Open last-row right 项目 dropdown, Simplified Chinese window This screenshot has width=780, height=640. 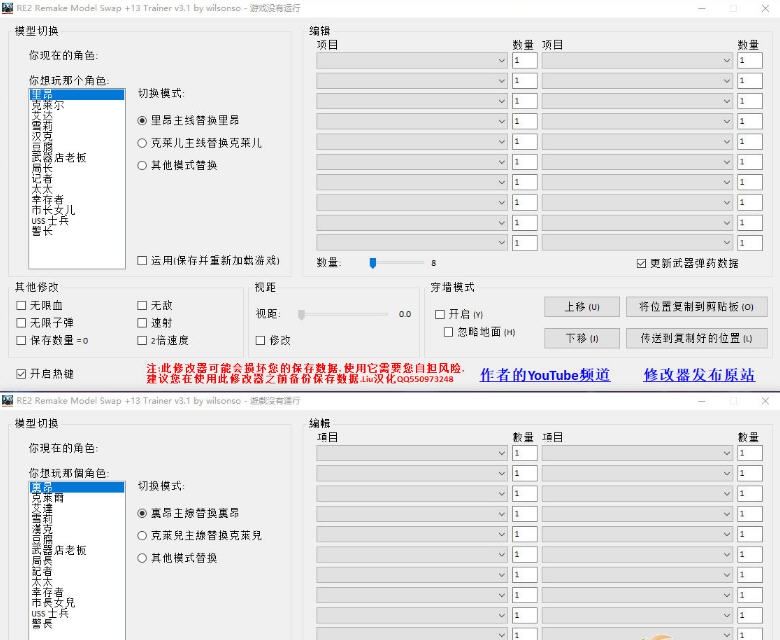(637, 243)
